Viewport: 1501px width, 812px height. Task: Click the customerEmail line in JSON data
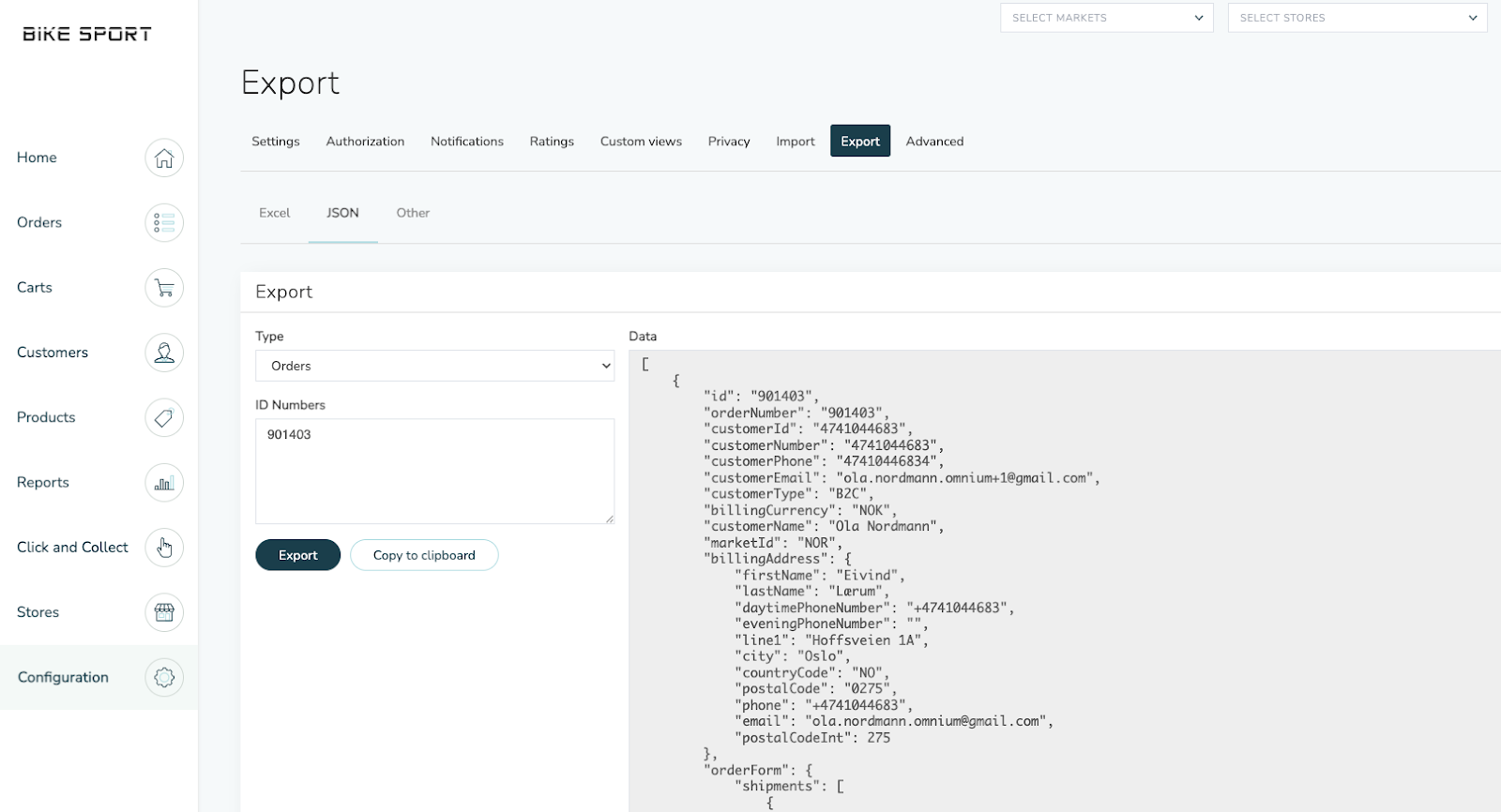902,478
